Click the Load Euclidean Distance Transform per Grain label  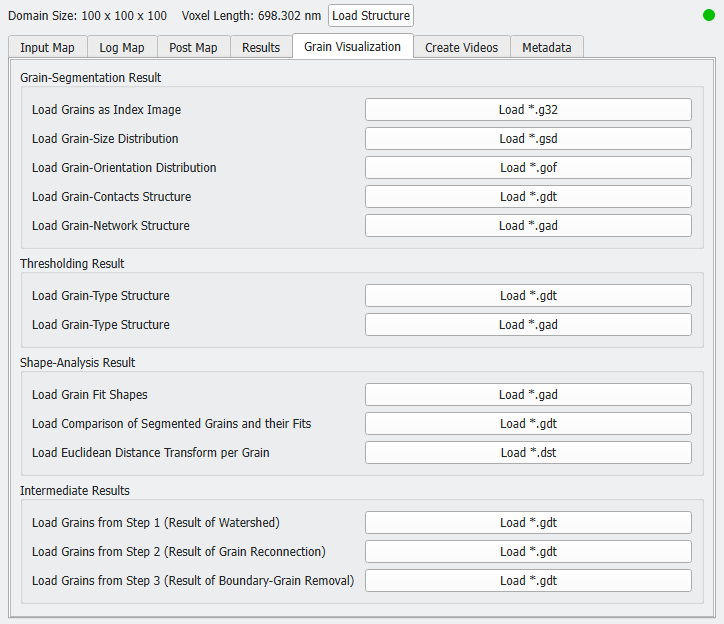151,453
